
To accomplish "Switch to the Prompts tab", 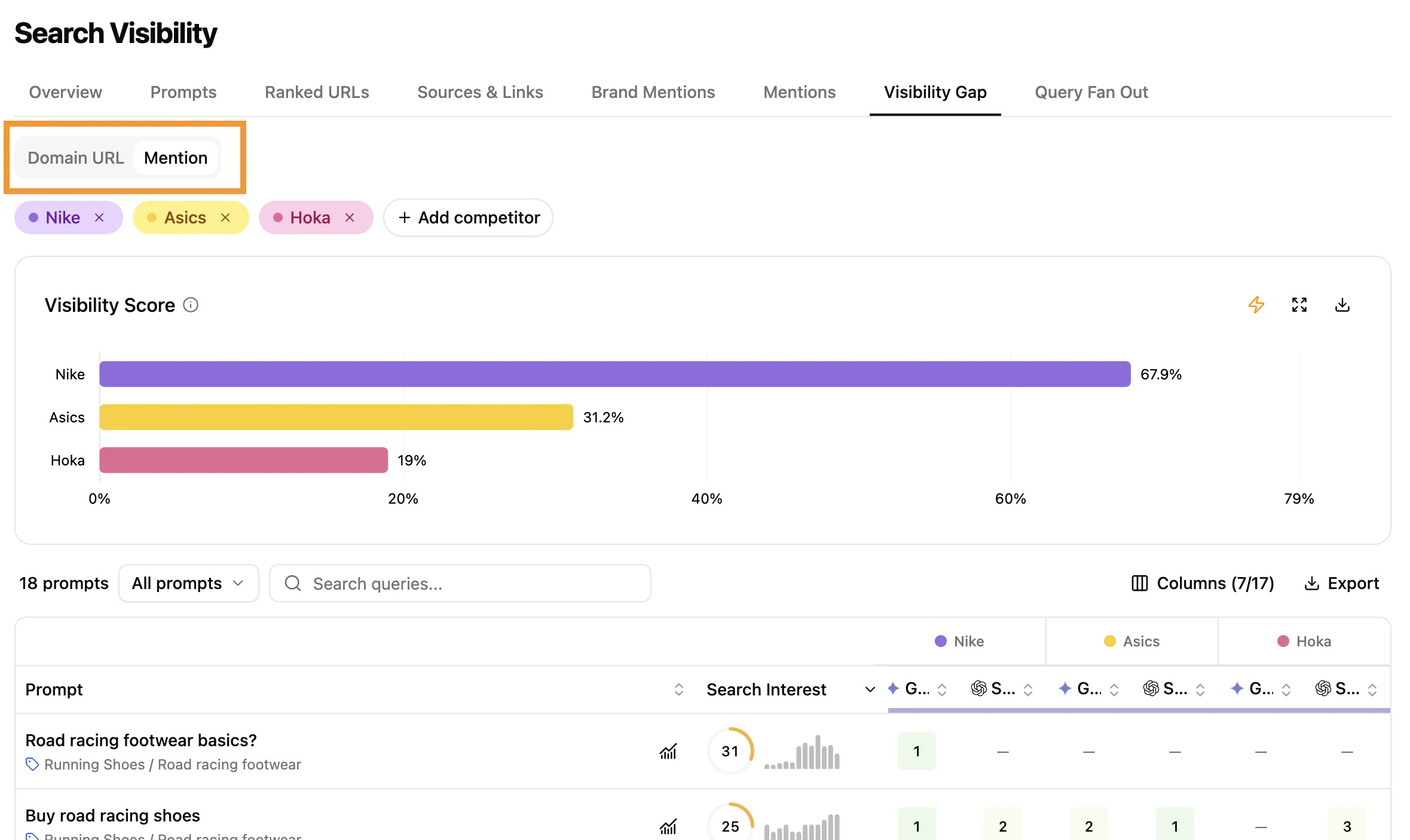I will coord(183,92).
